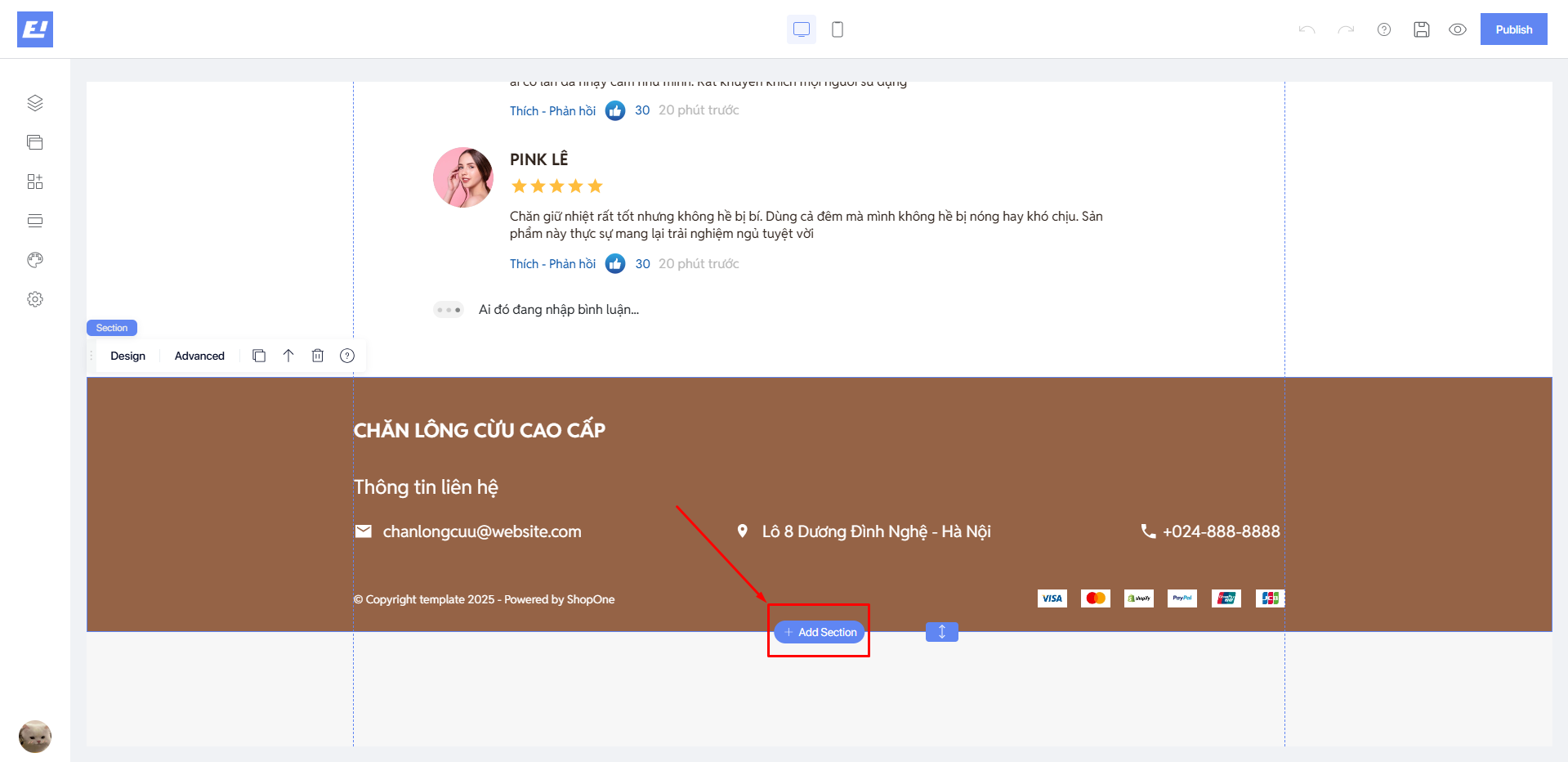
Task: Click the user avatar at bottom left
Action: 35,737
